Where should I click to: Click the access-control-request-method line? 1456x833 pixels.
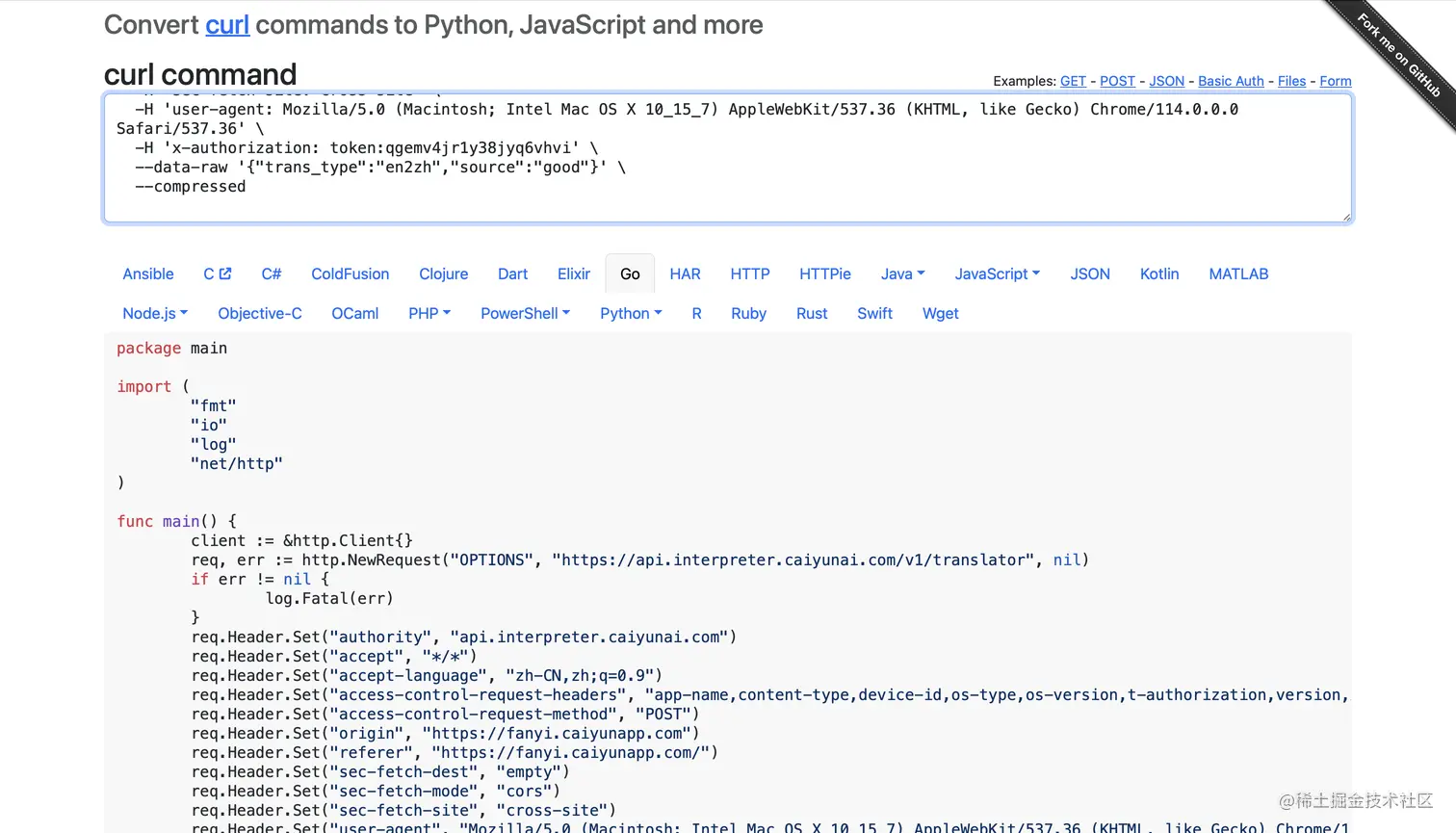click(x=445, y=714)
